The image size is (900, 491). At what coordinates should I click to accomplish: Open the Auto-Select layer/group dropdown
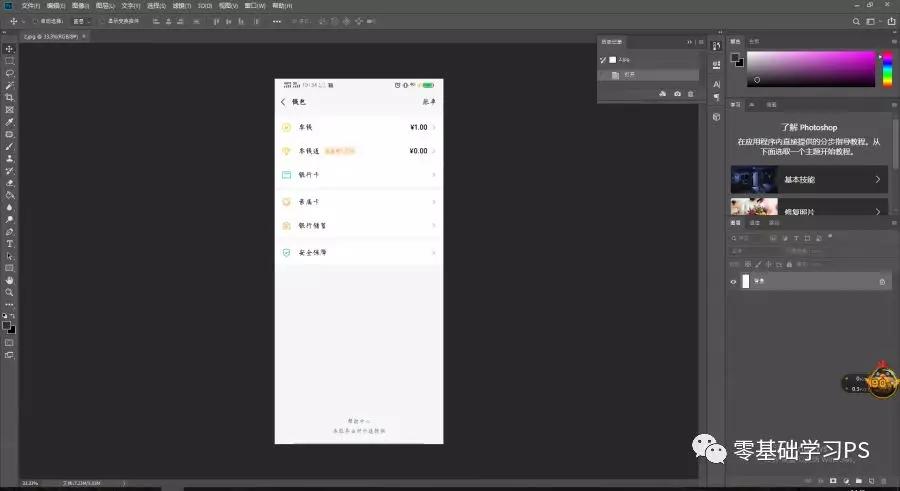[x=81, y=21]
